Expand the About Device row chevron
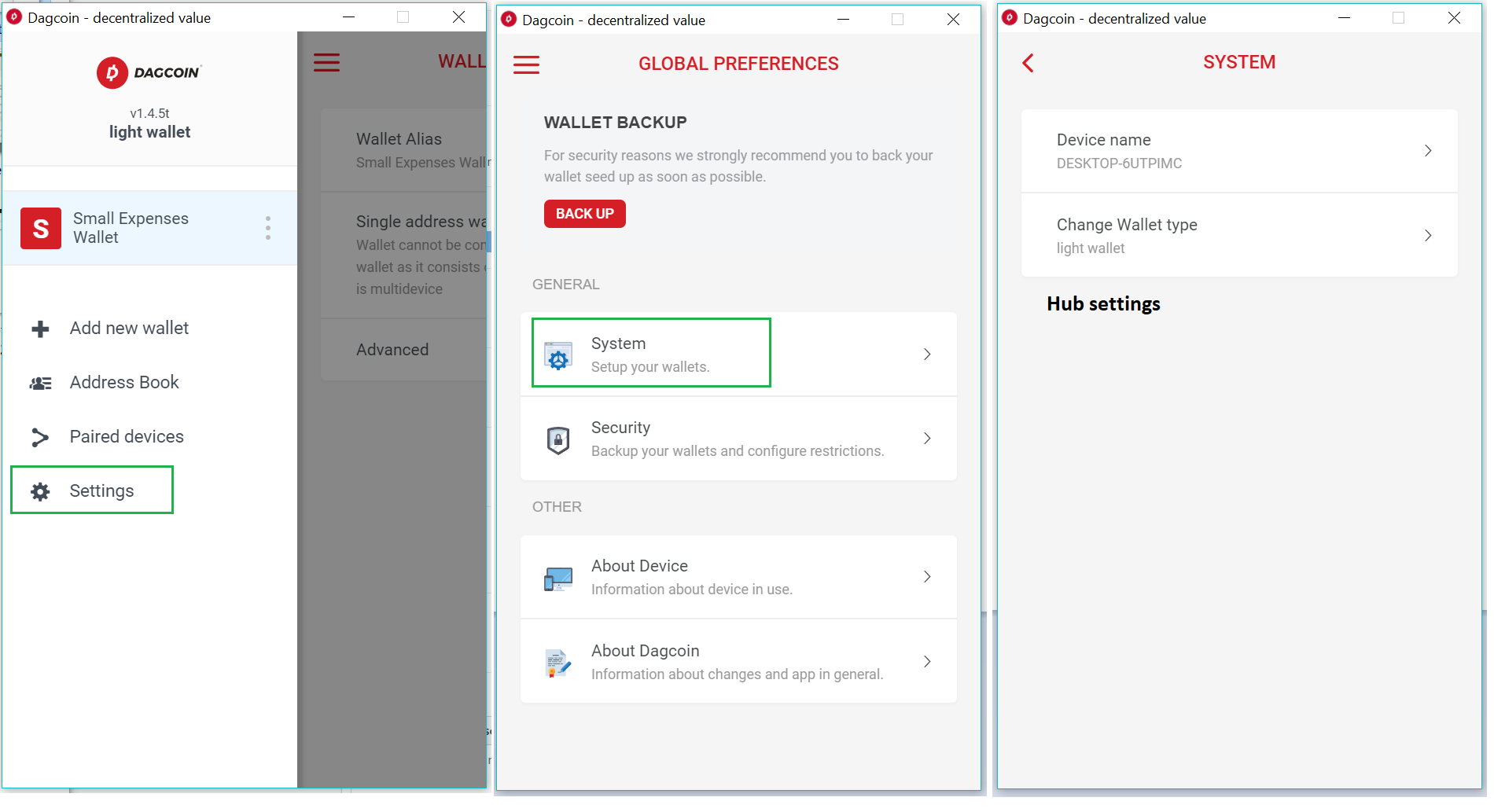Viewport: 1494px width, 812px height. (x=927, y=576)
